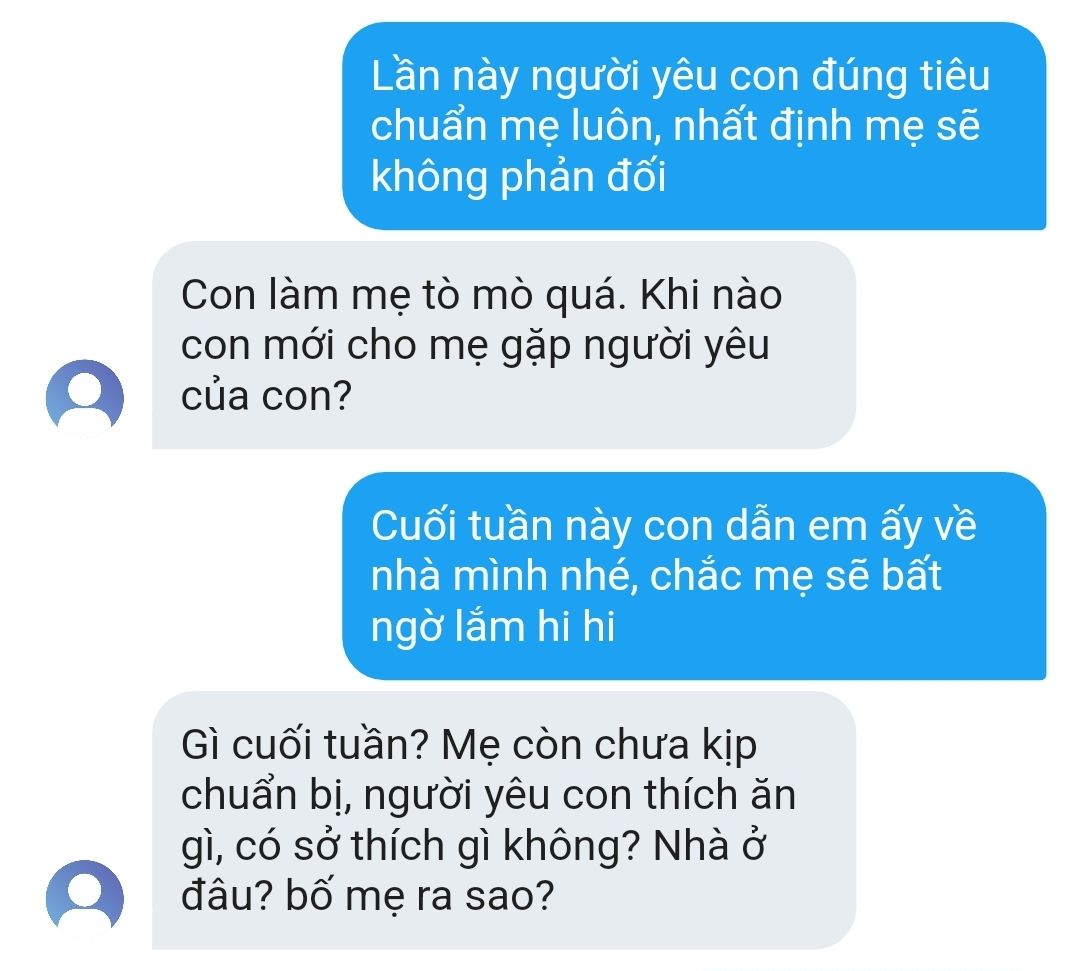Click the words "Khi nào" in the gray message
Screen dimensions: 1080x971
tap(711, 295)
